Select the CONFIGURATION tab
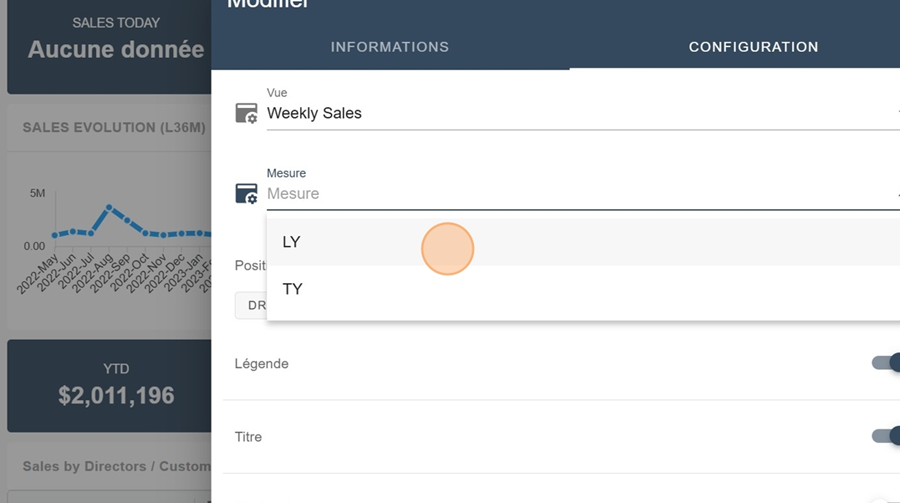Image resolution: width=900 pixels, height=503 pixels. [x=753, y=47]
